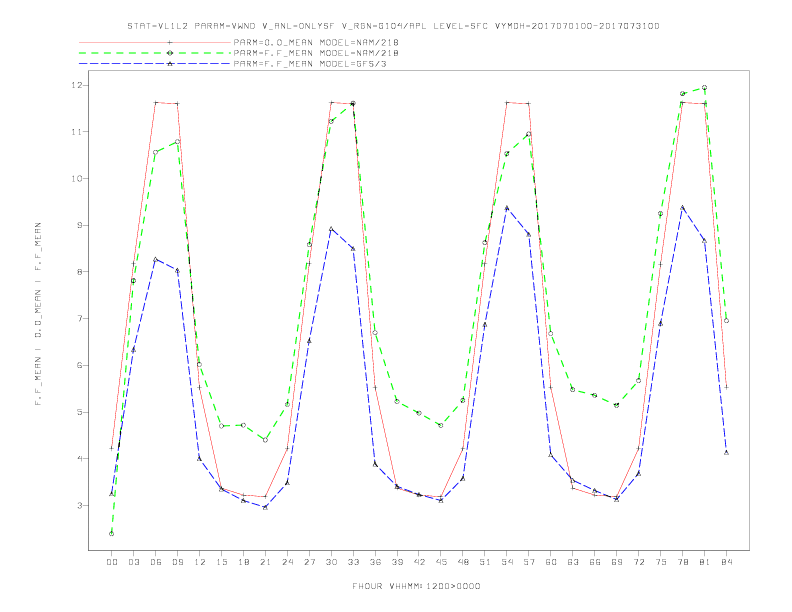Click x-axis forecast hour label 27
The width and height of the screenshot is (792, 612).
tap(309, 562)
